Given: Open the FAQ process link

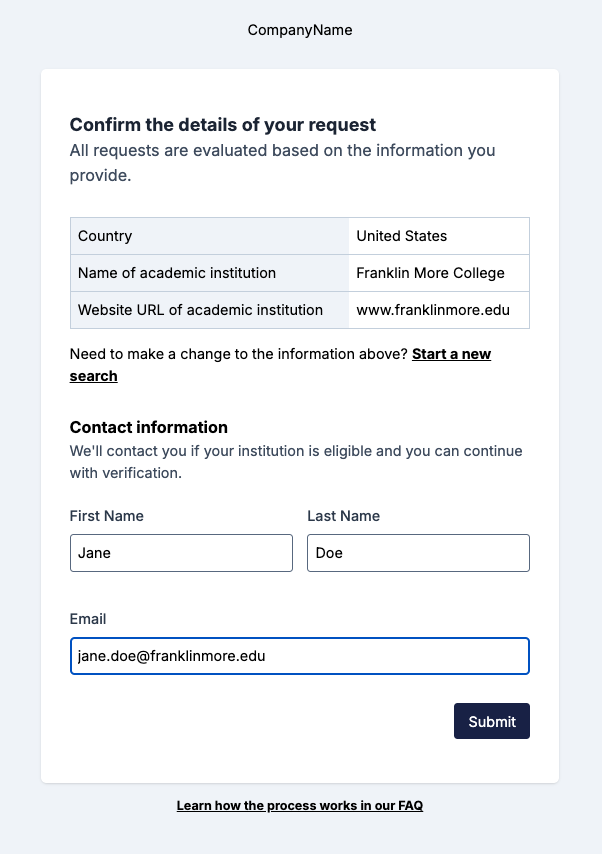Looking at the screenshot, I should (x=300, y=805).
